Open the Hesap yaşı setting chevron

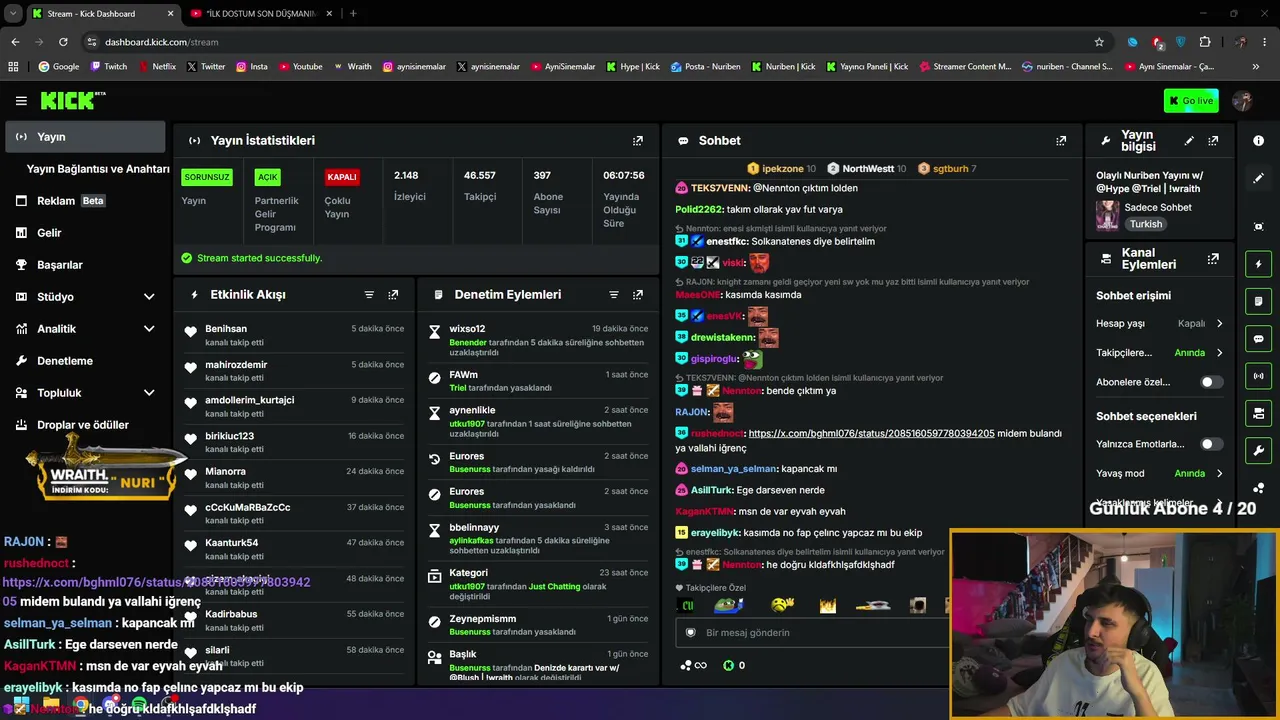click(x=1219, y=324)
